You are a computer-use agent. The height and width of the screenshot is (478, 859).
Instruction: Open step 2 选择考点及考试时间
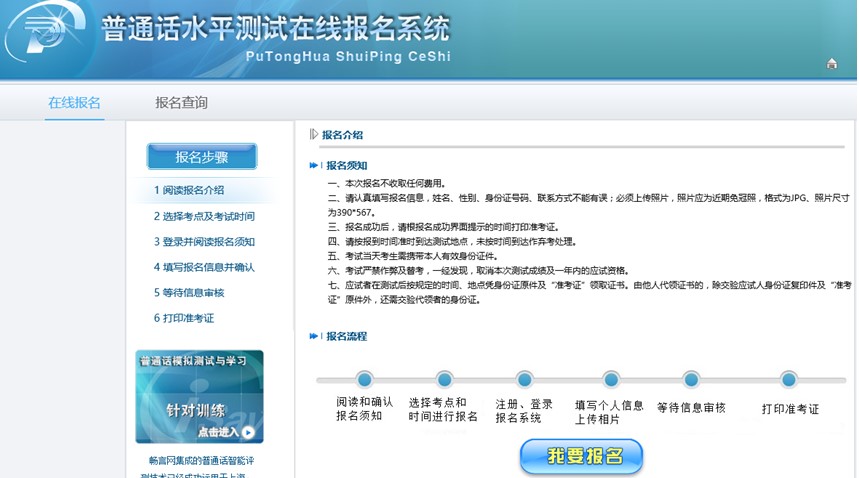(x=204, y=216)
